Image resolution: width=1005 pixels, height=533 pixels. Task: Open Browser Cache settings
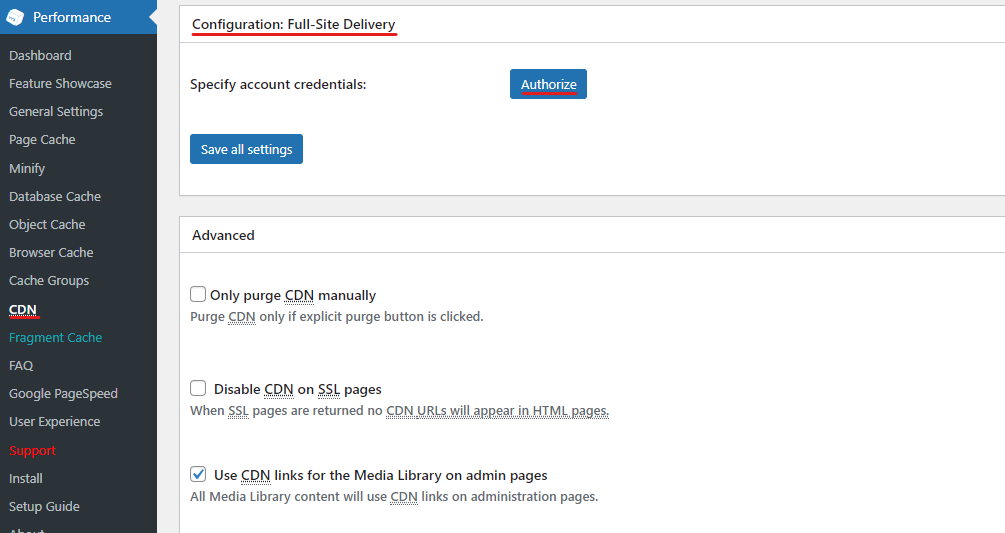51,252
